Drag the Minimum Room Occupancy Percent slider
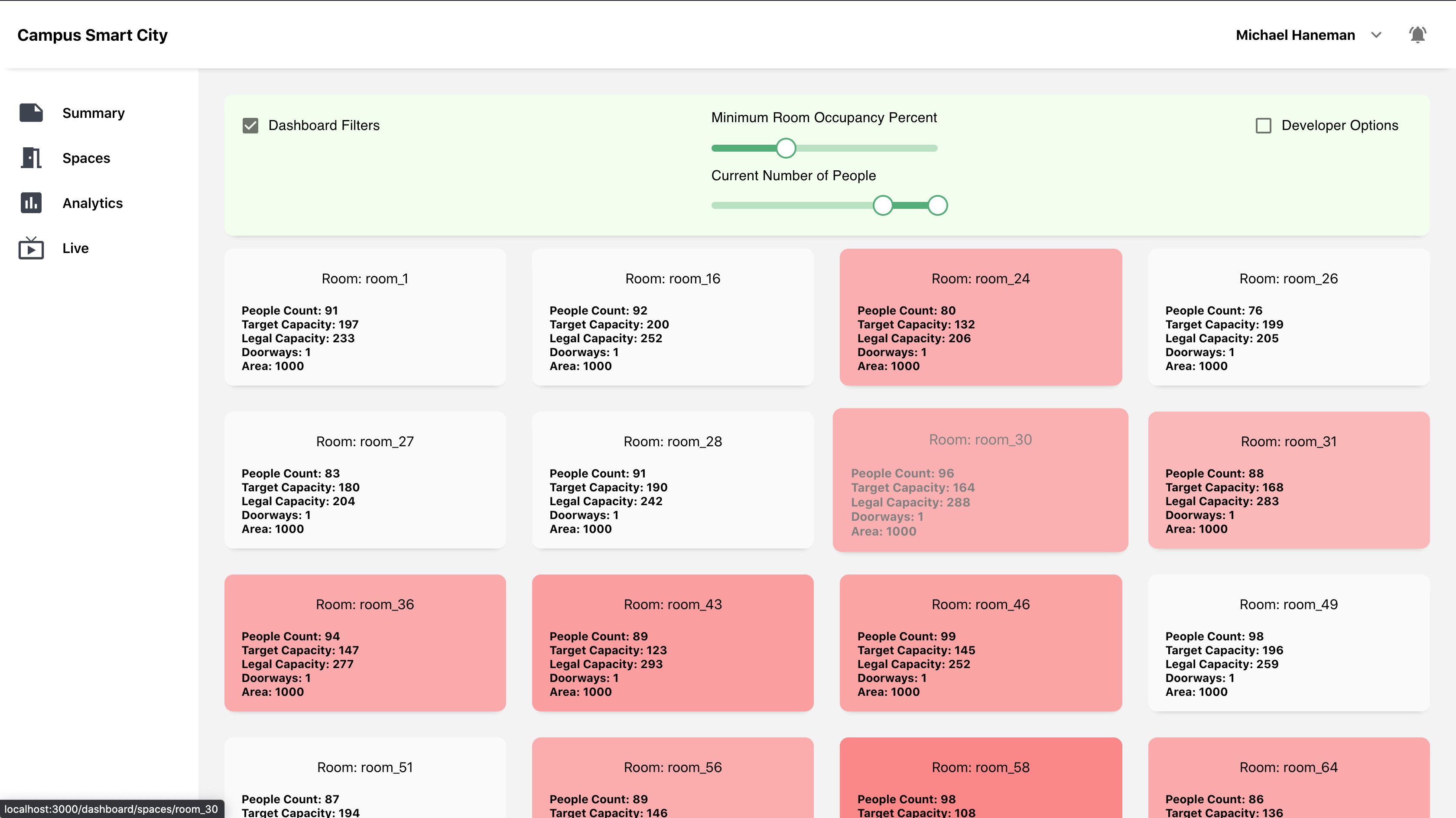Screen dimensions: 1456x818 (x=787, y=148)
